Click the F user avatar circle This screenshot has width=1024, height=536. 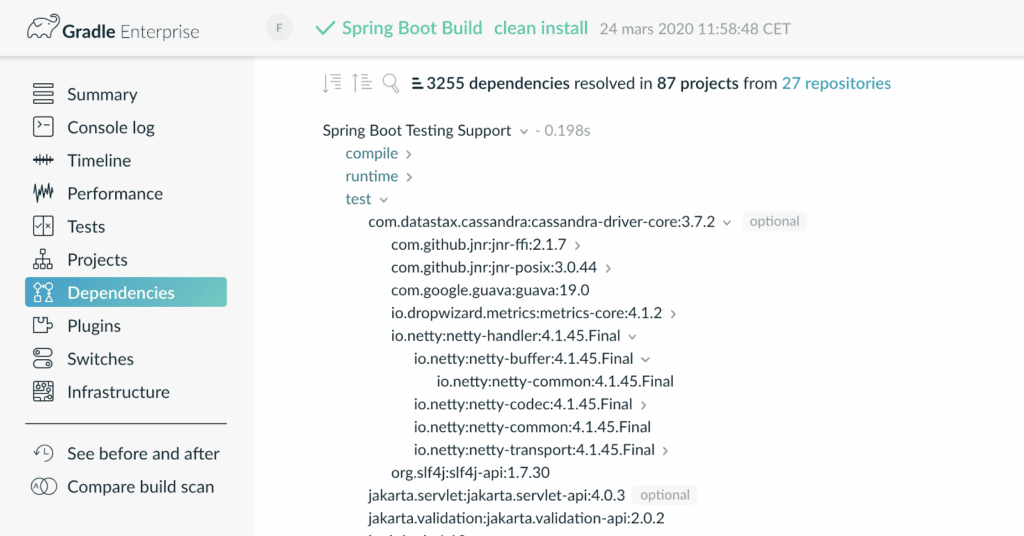pyautogui.click(x=279, y=28)
